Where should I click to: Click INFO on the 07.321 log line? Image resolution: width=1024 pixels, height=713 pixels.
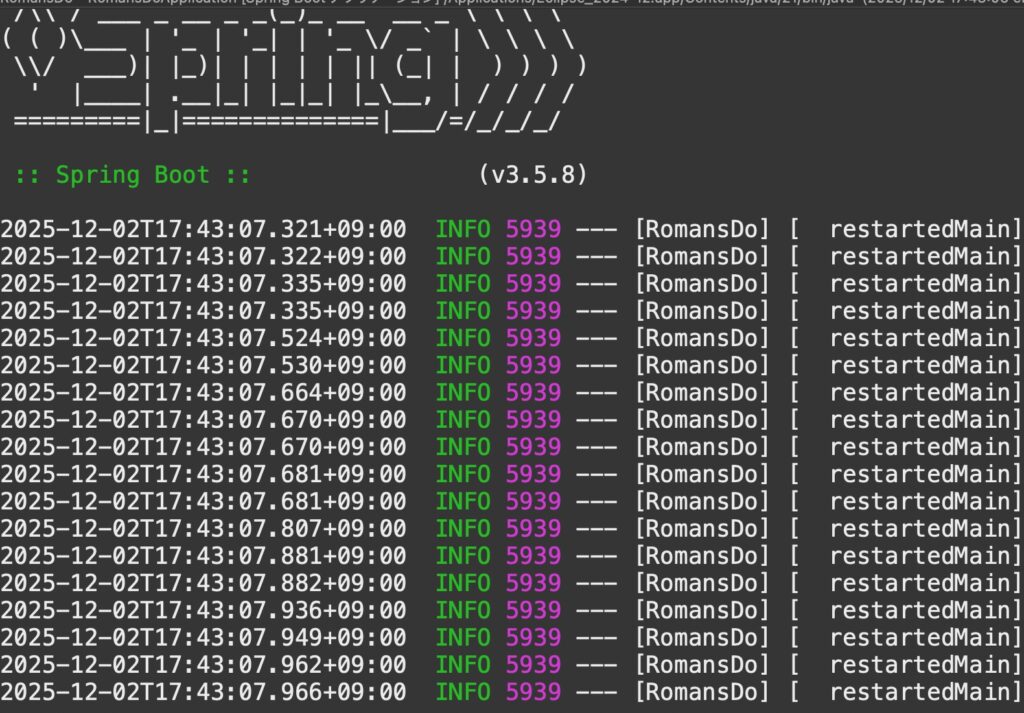click(463, 229)
